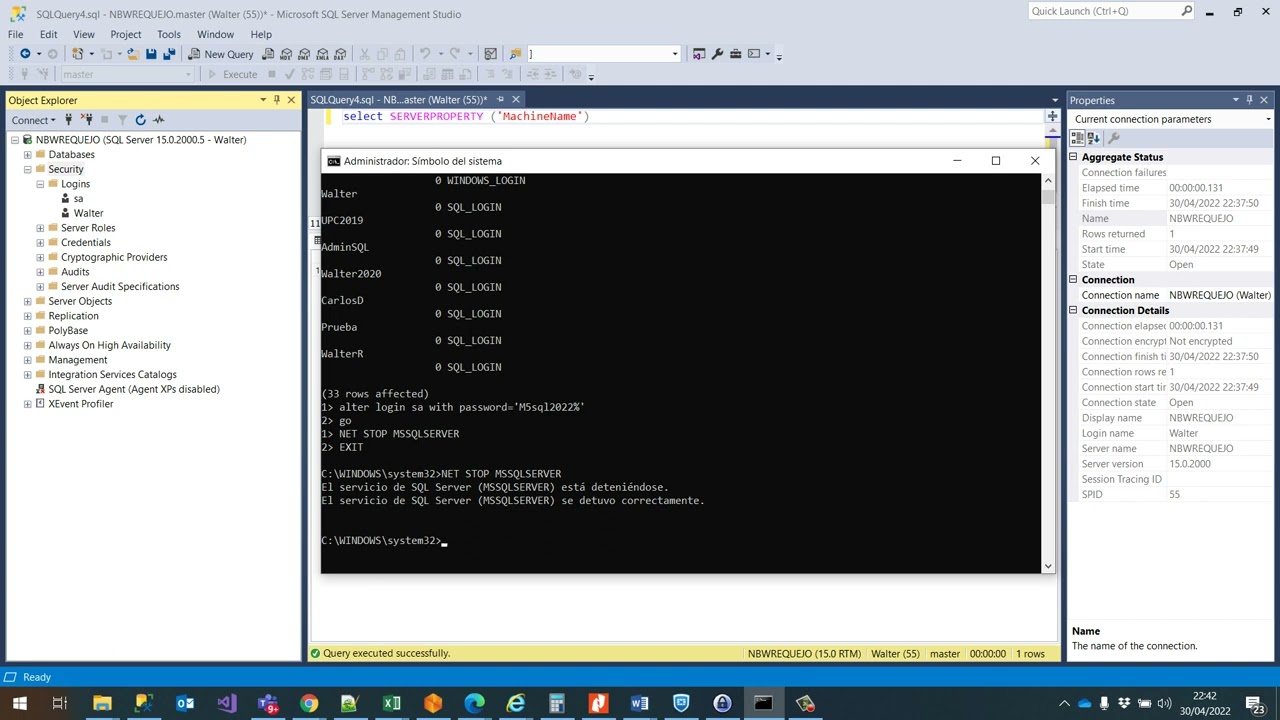Click the Database Engine Query icon
This screenshot has height=720, width=1280.
(268, 54)
